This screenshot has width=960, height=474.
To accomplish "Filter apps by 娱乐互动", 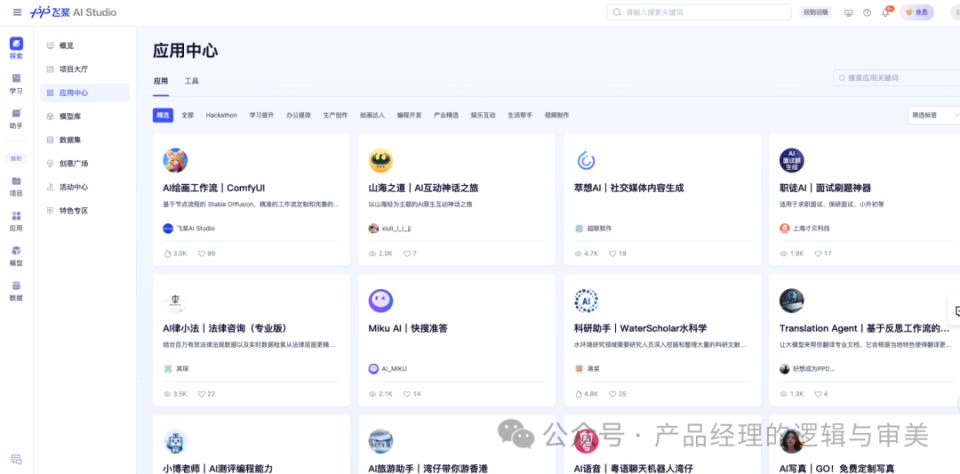I will [483, 115].
